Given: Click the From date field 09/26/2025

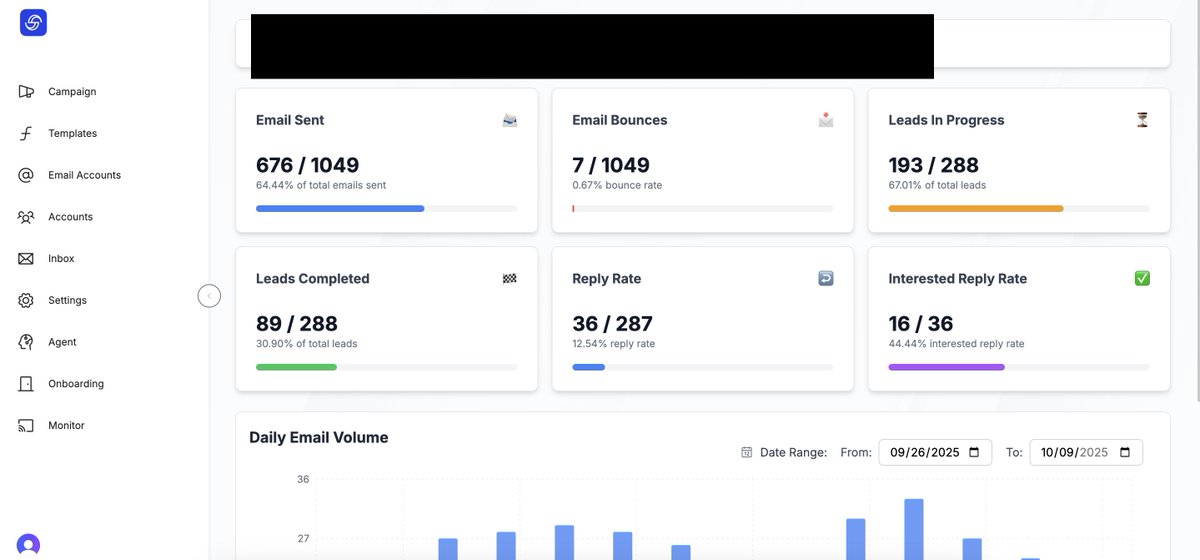Looking at the screenshot, I should [x=935, y=452].
